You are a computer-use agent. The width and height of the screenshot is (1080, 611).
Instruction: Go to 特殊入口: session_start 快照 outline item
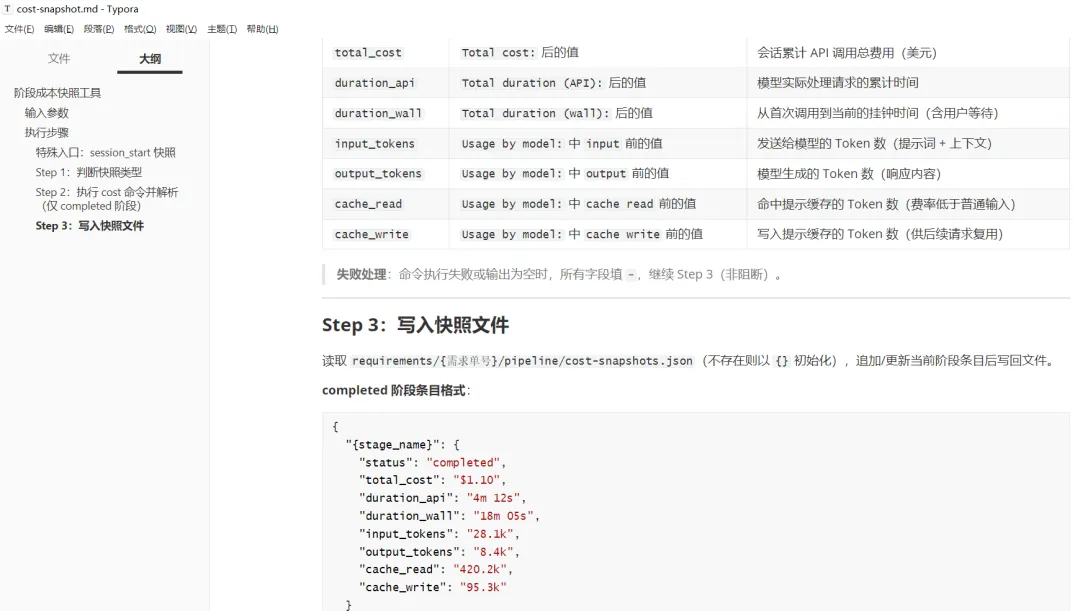coord(105,152)
